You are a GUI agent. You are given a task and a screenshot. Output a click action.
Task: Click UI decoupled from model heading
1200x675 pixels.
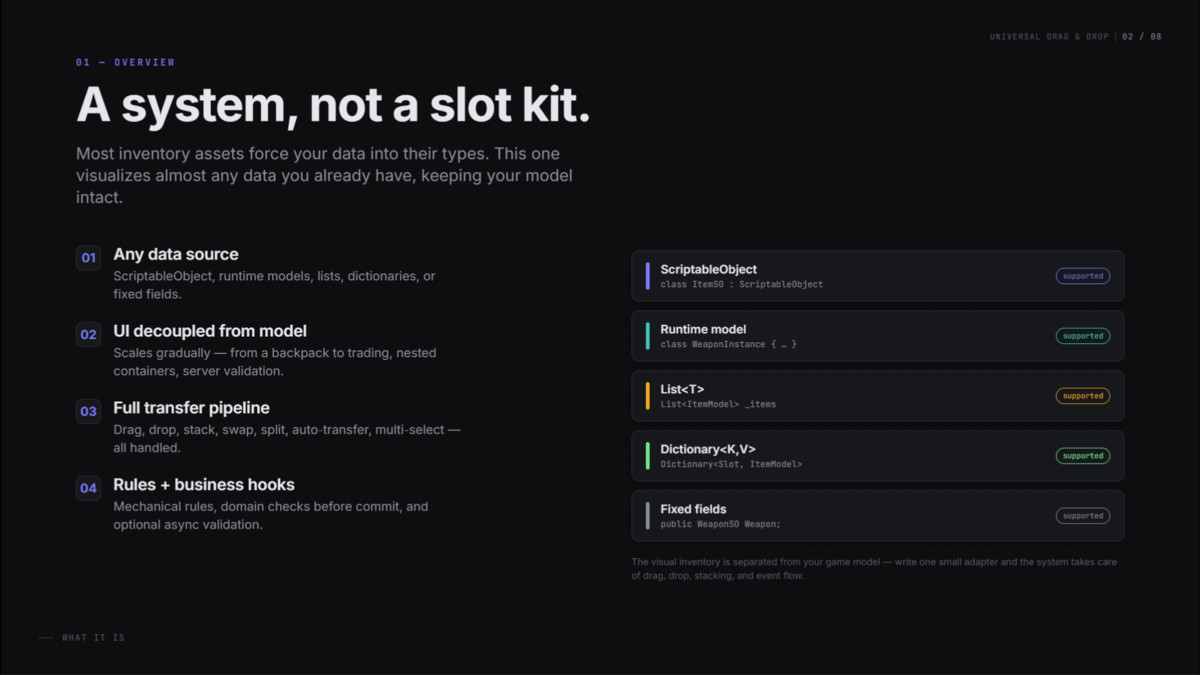tap(210, 331)
